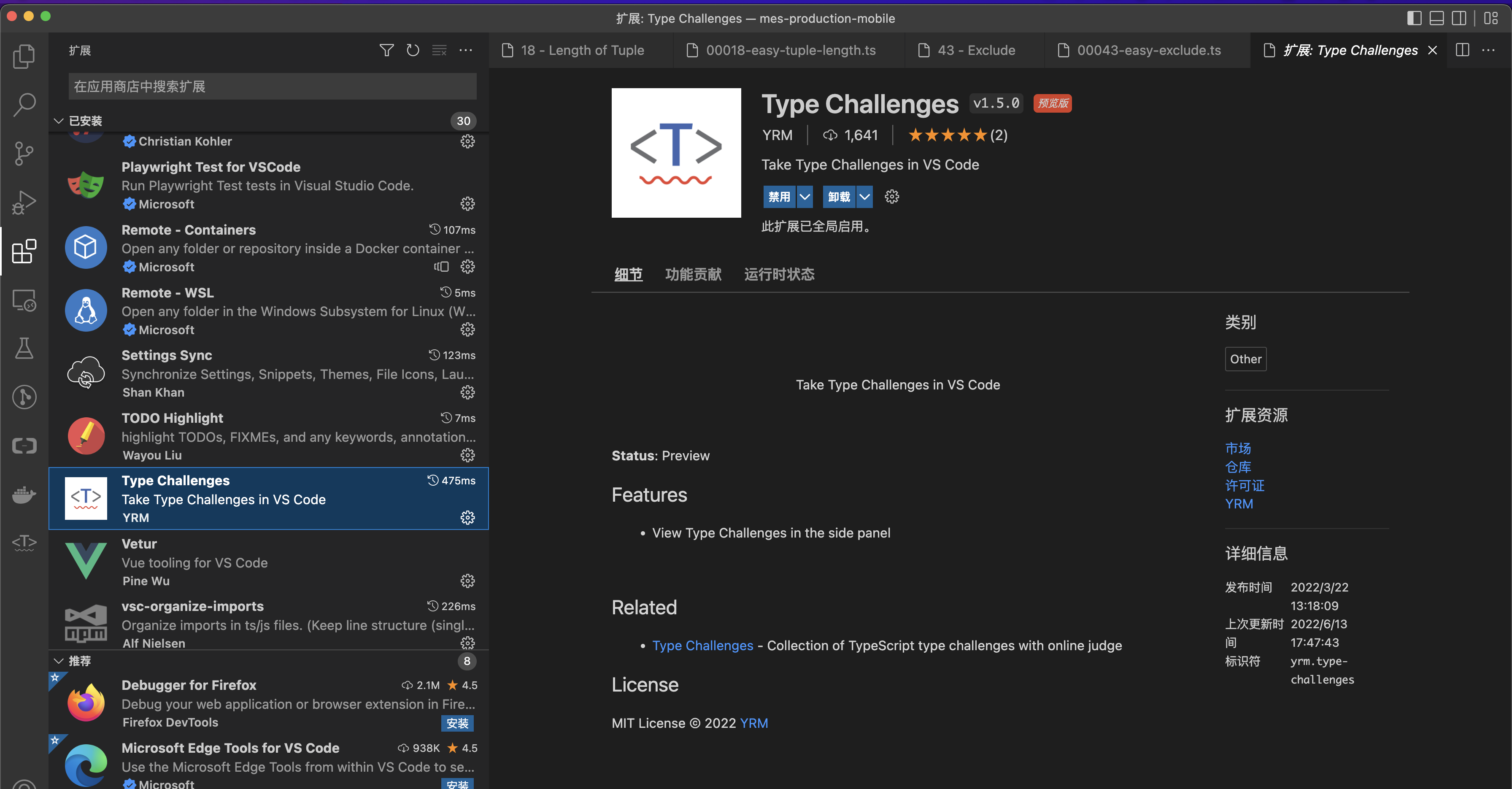Screen dimensions: 1512x789
Task: Customize layout icon in title bar
Action: (1491, 18)
